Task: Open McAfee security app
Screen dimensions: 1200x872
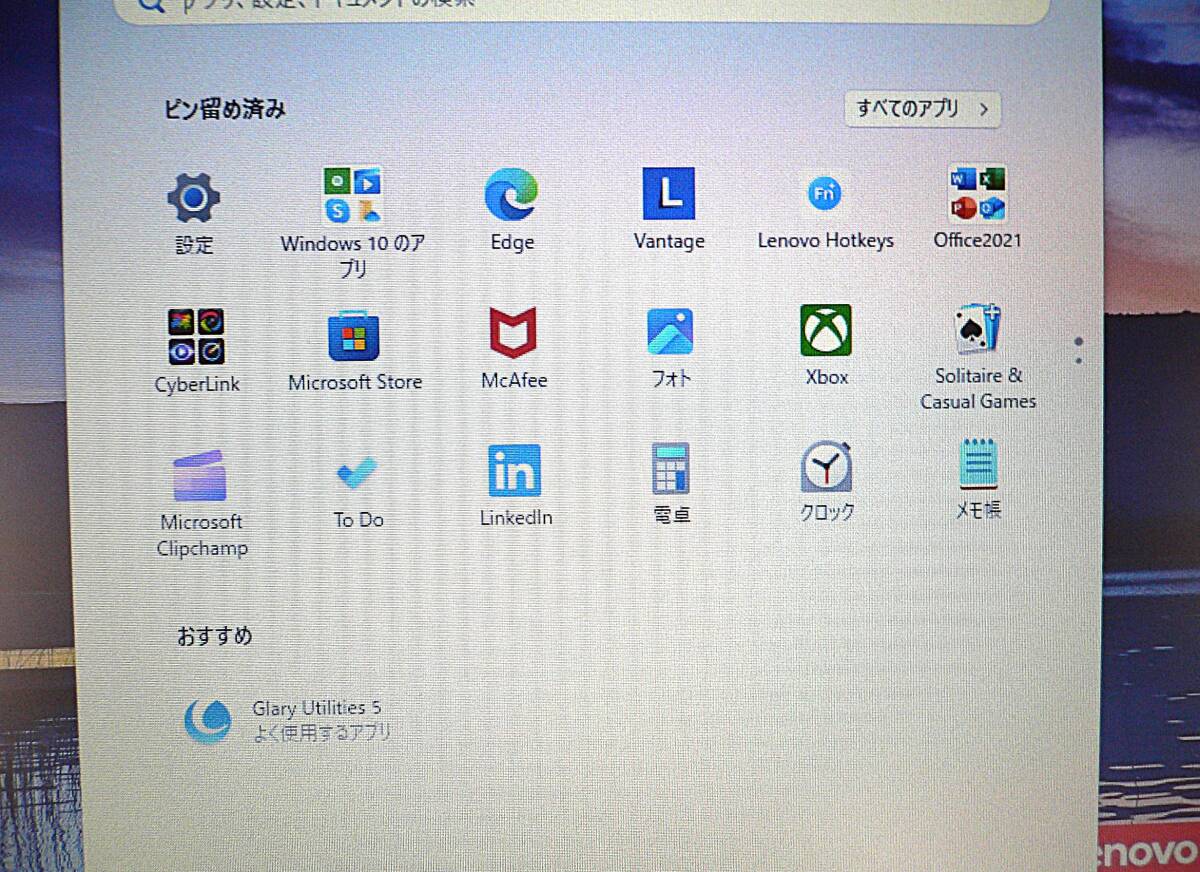Action: coord(513,348)
